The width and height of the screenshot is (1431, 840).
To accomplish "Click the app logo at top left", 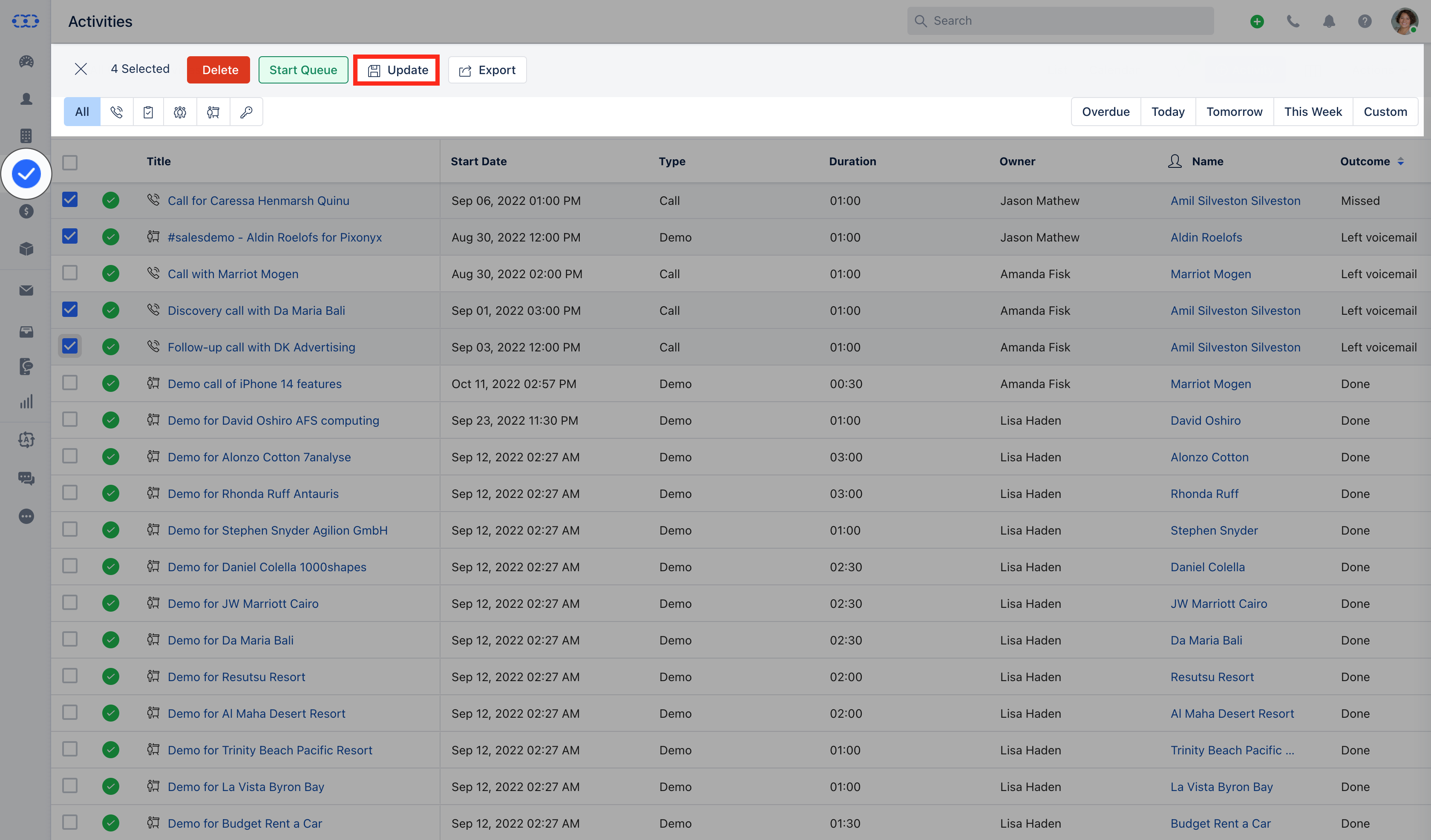I will pos(26,22).
